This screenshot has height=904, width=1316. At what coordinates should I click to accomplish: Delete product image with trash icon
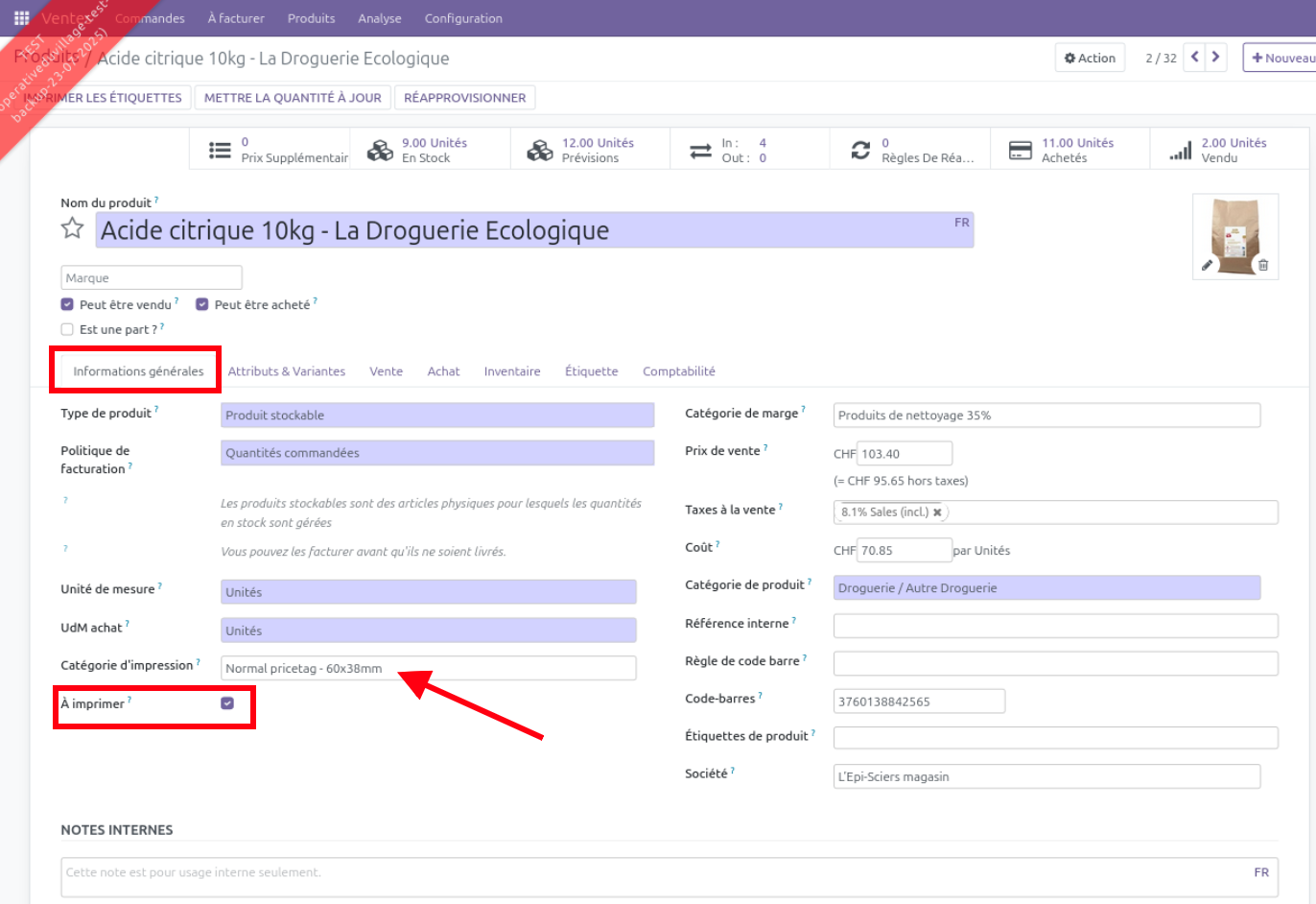[1263, 265]
